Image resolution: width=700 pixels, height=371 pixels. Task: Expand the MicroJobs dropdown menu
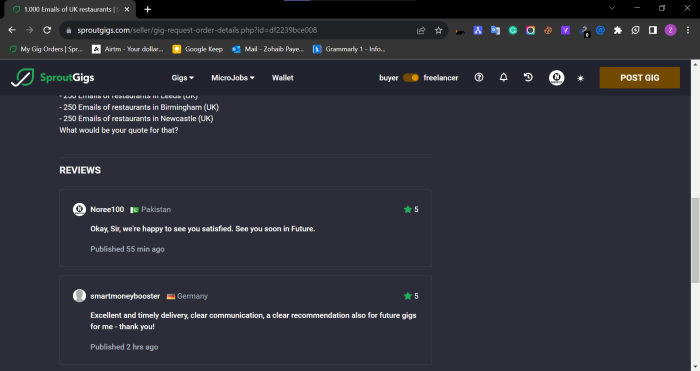[x=233, y=78]
